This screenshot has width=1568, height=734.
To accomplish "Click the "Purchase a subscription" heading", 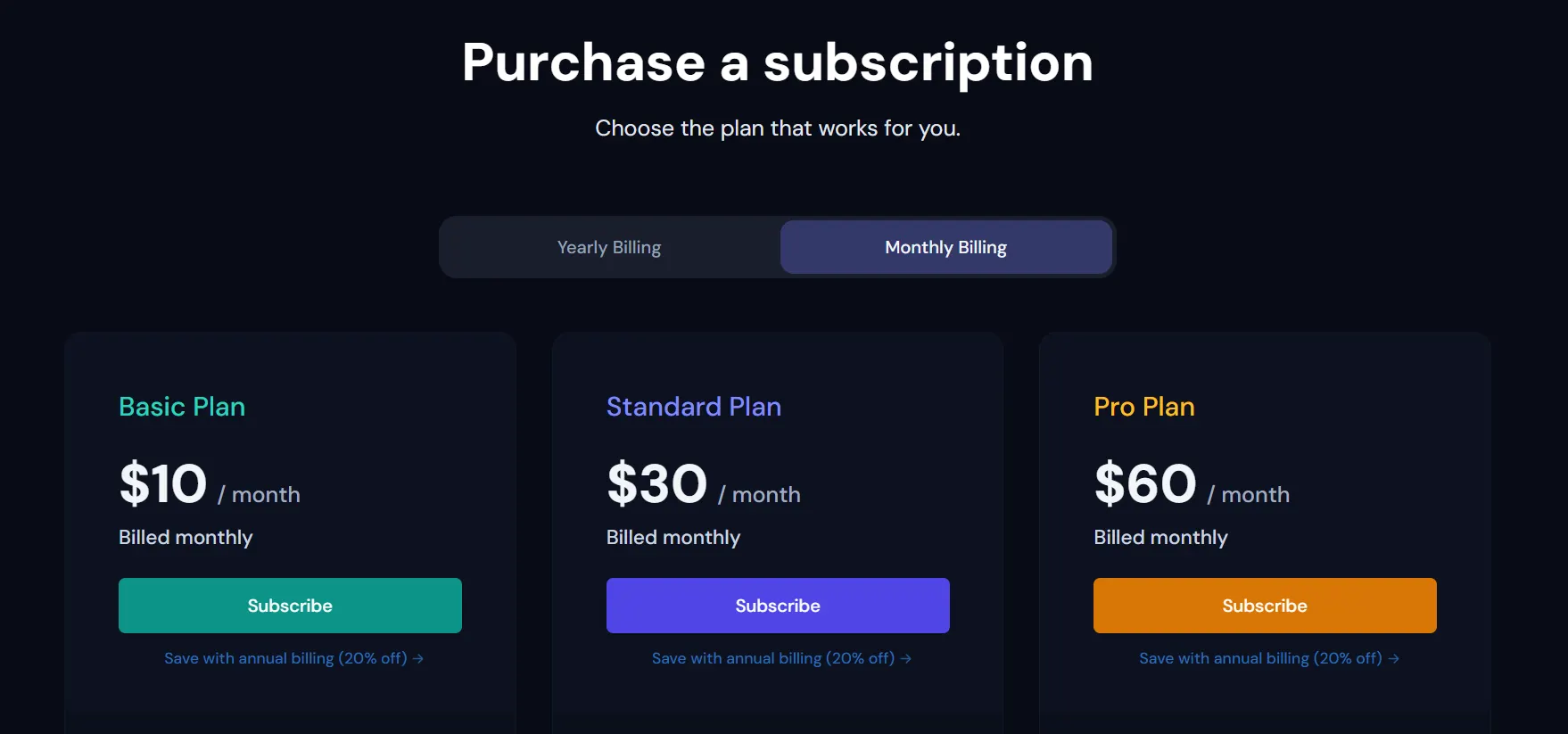I will click(x=778, y=62).
